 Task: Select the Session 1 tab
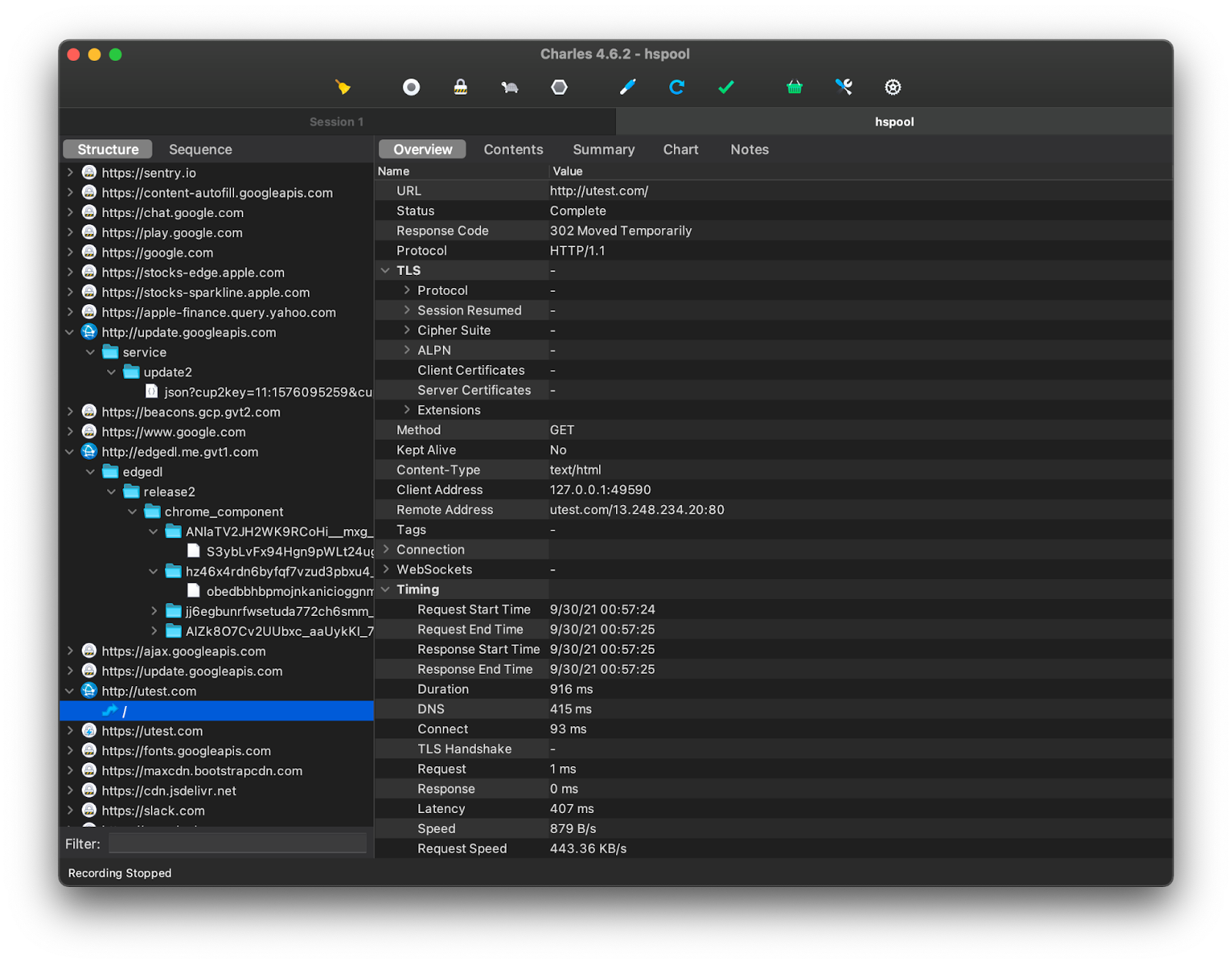pyautogui.click(x=336, y=121)
